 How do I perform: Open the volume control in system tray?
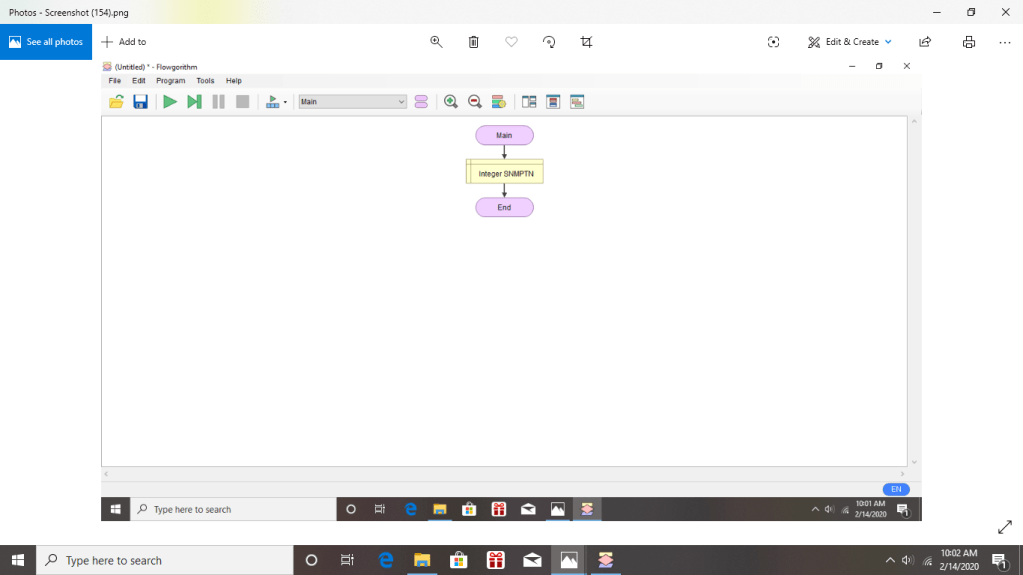tap(908, 560)
